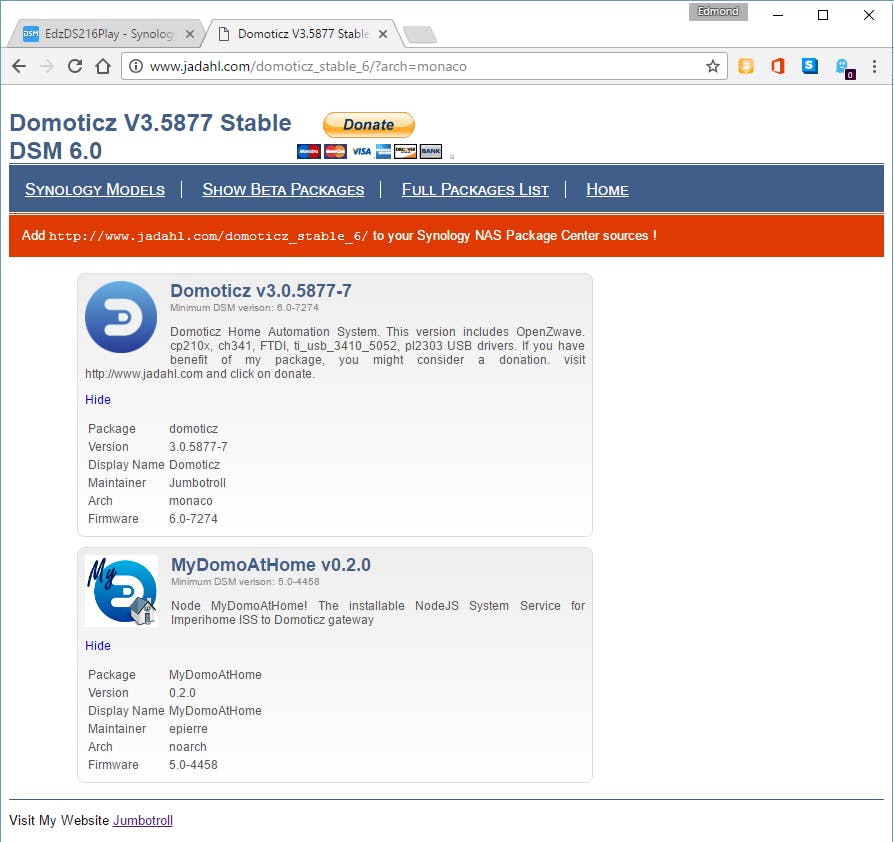894x842 pixels.
Task: Click firmware value 5.0-4458
Action: pyautogui.click(x=193, y=765)
